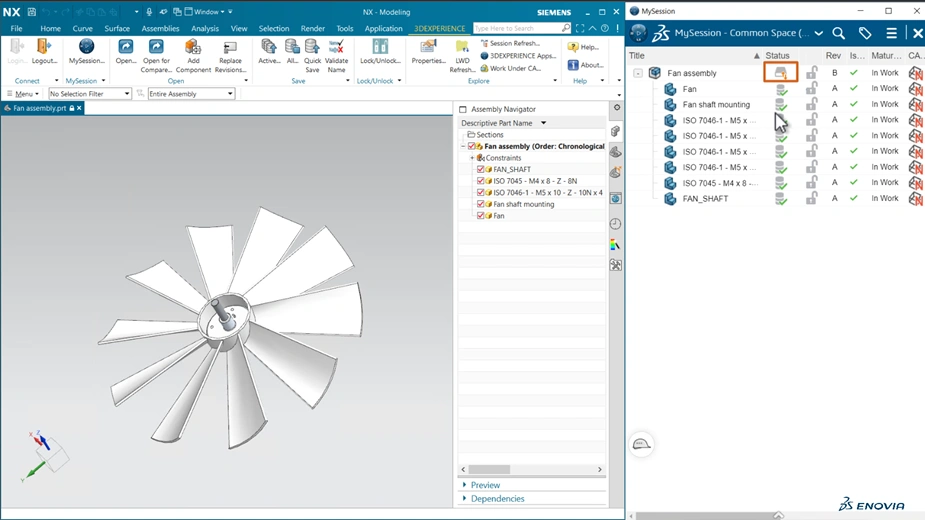Click the search magnifier in MySession panel
Image resolution: width=925 pixels, height=520 pixels.
[x=838, y=33]
